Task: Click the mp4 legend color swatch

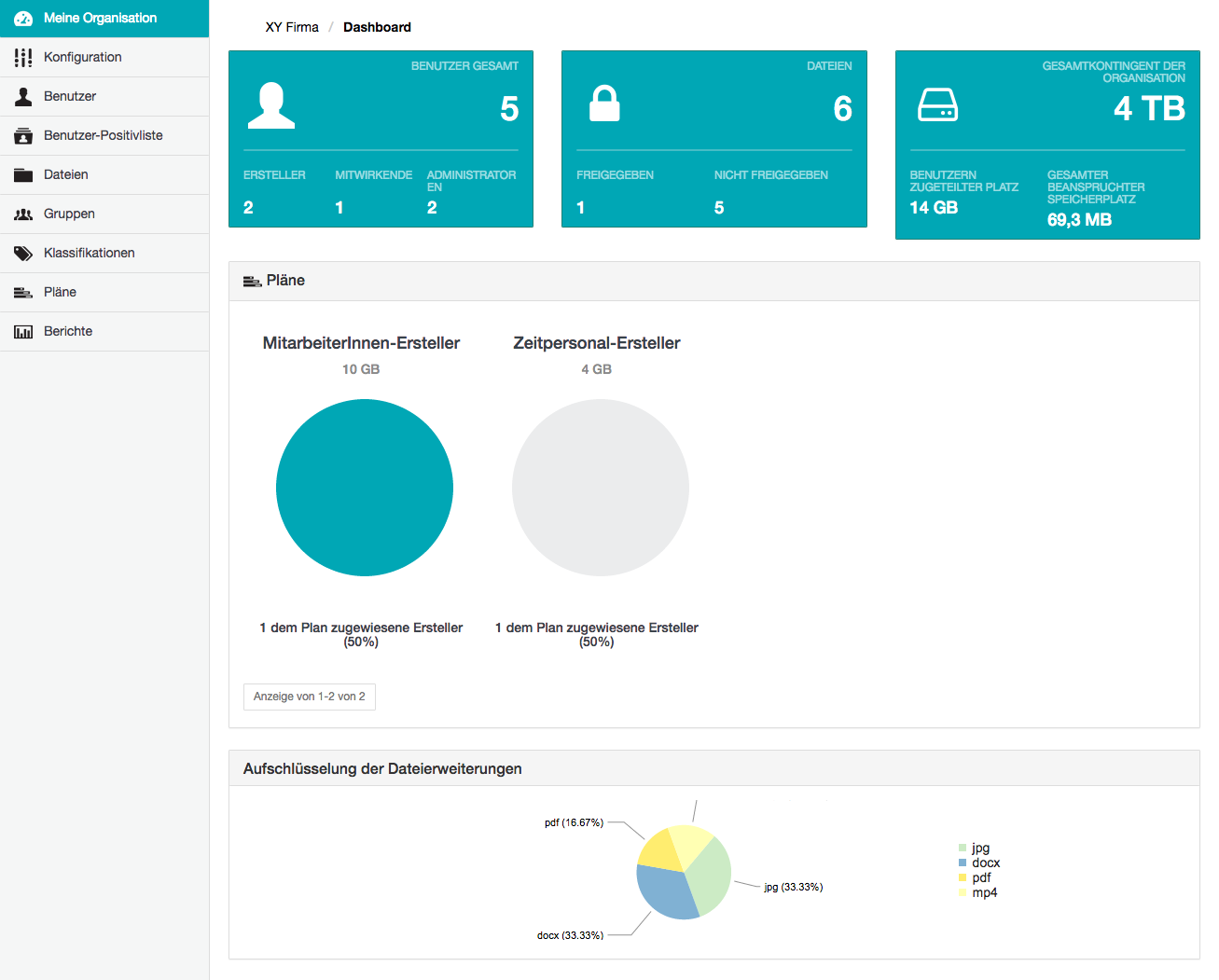Action: (x=963, y=893)
